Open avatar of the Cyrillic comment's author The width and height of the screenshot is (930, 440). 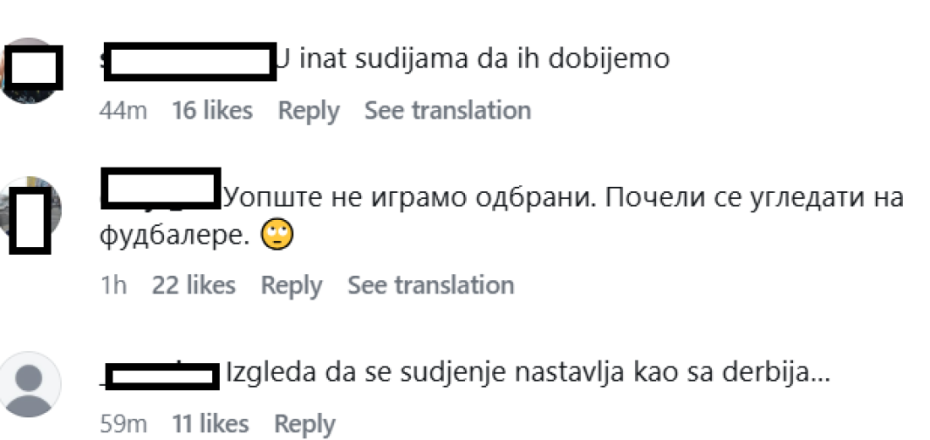pyautogui.click(x=33, y=212)
